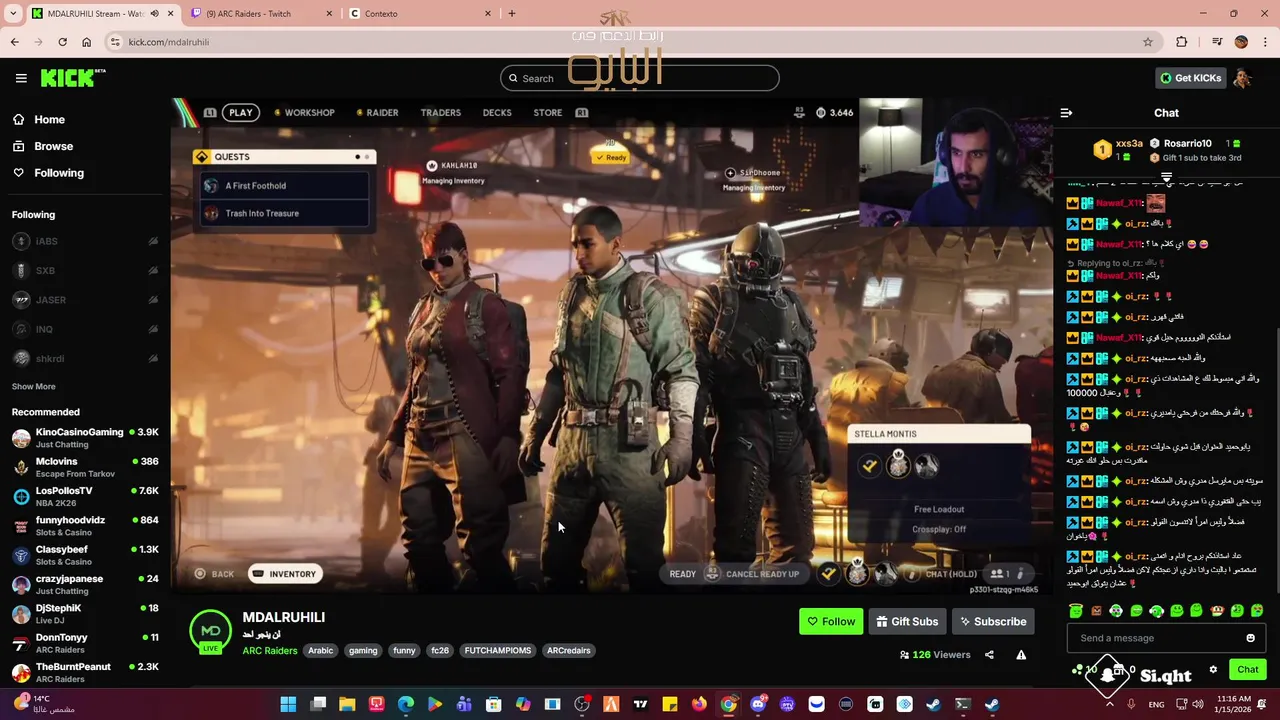
Task: Open the user profile avatar menu
Action: coord(1242,78)
